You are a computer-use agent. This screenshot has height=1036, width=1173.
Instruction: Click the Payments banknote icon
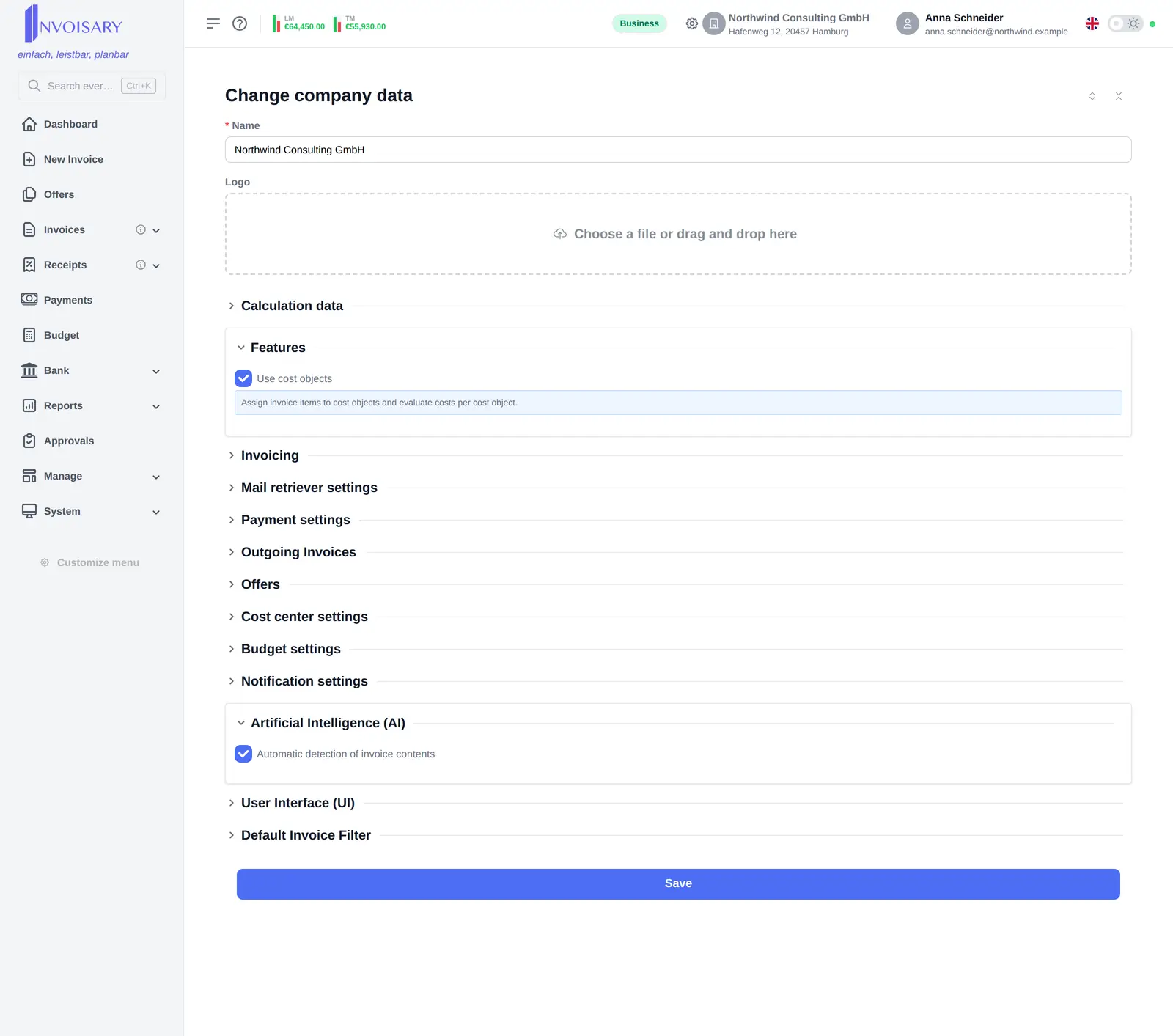(x=29, y=300)
